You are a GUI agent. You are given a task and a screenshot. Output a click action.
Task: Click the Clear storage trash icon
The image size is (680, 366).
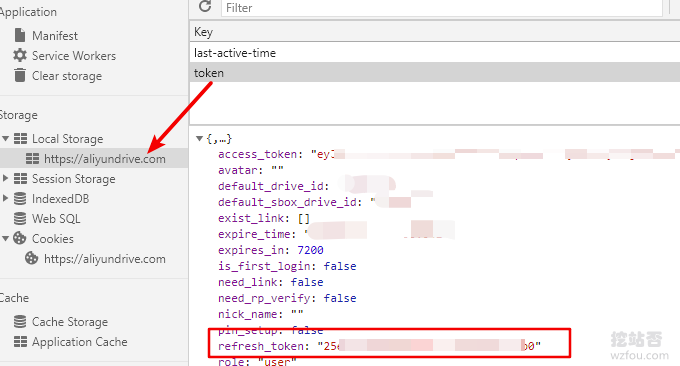click(20, 75)
